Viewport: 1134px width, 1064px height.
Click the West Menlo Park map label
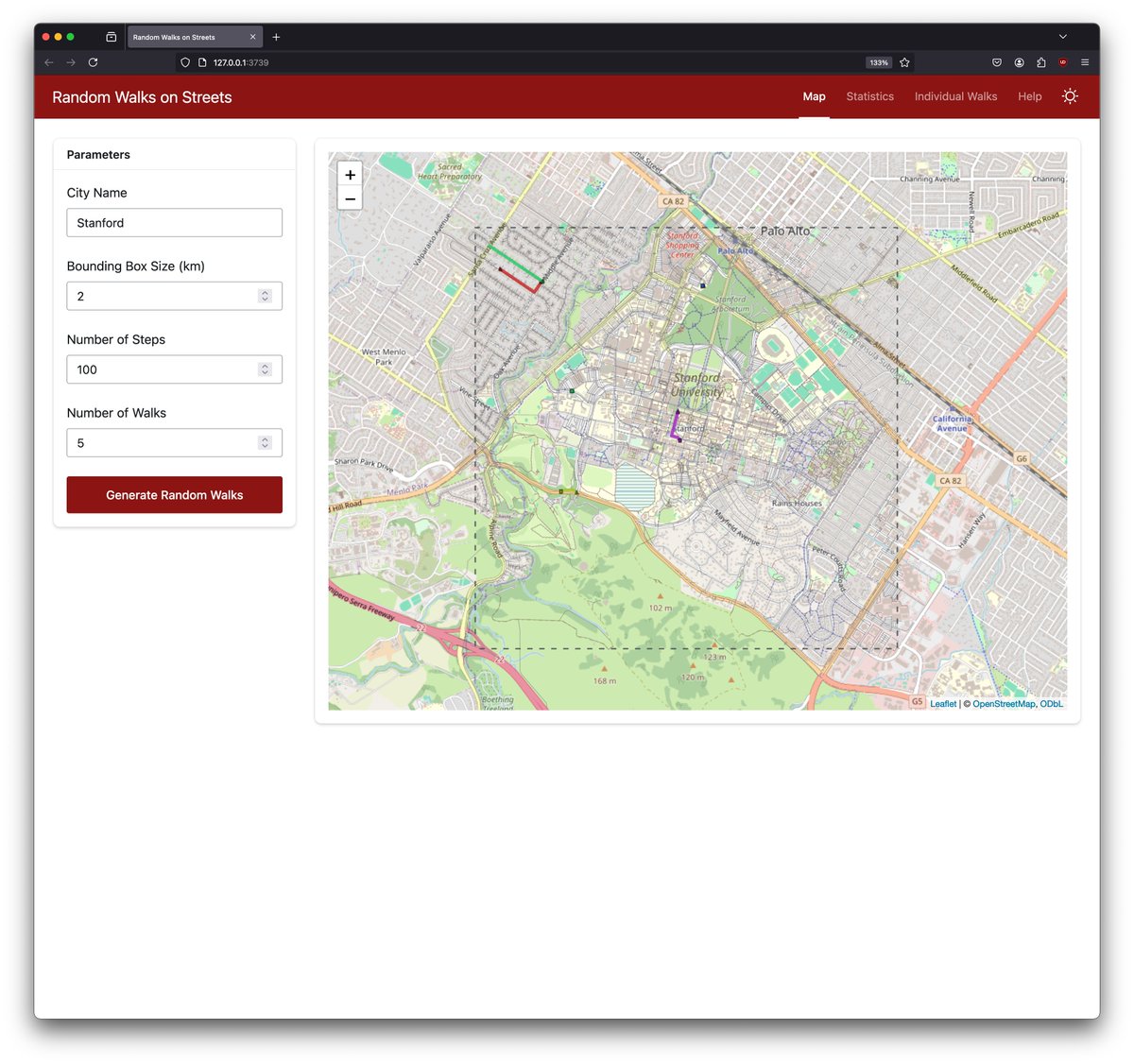click(x=384, y=356)
